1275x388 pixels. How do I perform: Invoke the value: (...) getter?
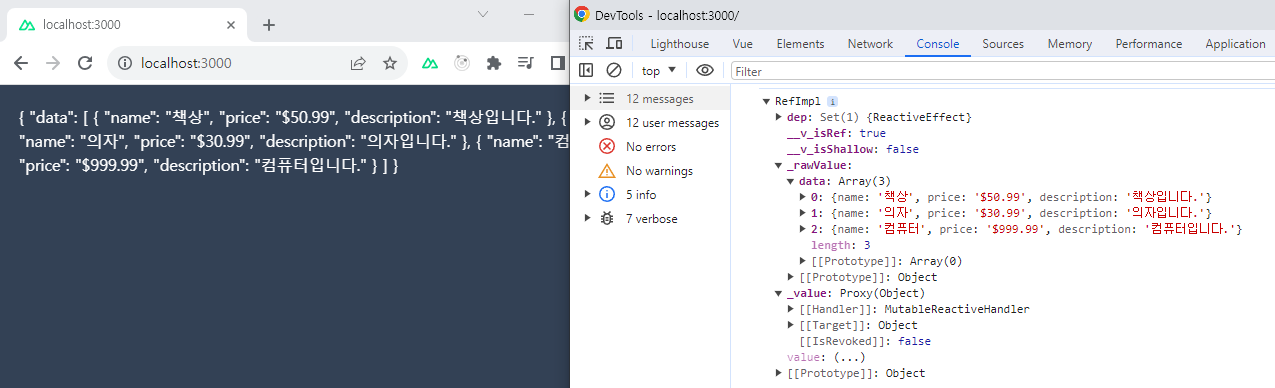[x=851, y=357]
